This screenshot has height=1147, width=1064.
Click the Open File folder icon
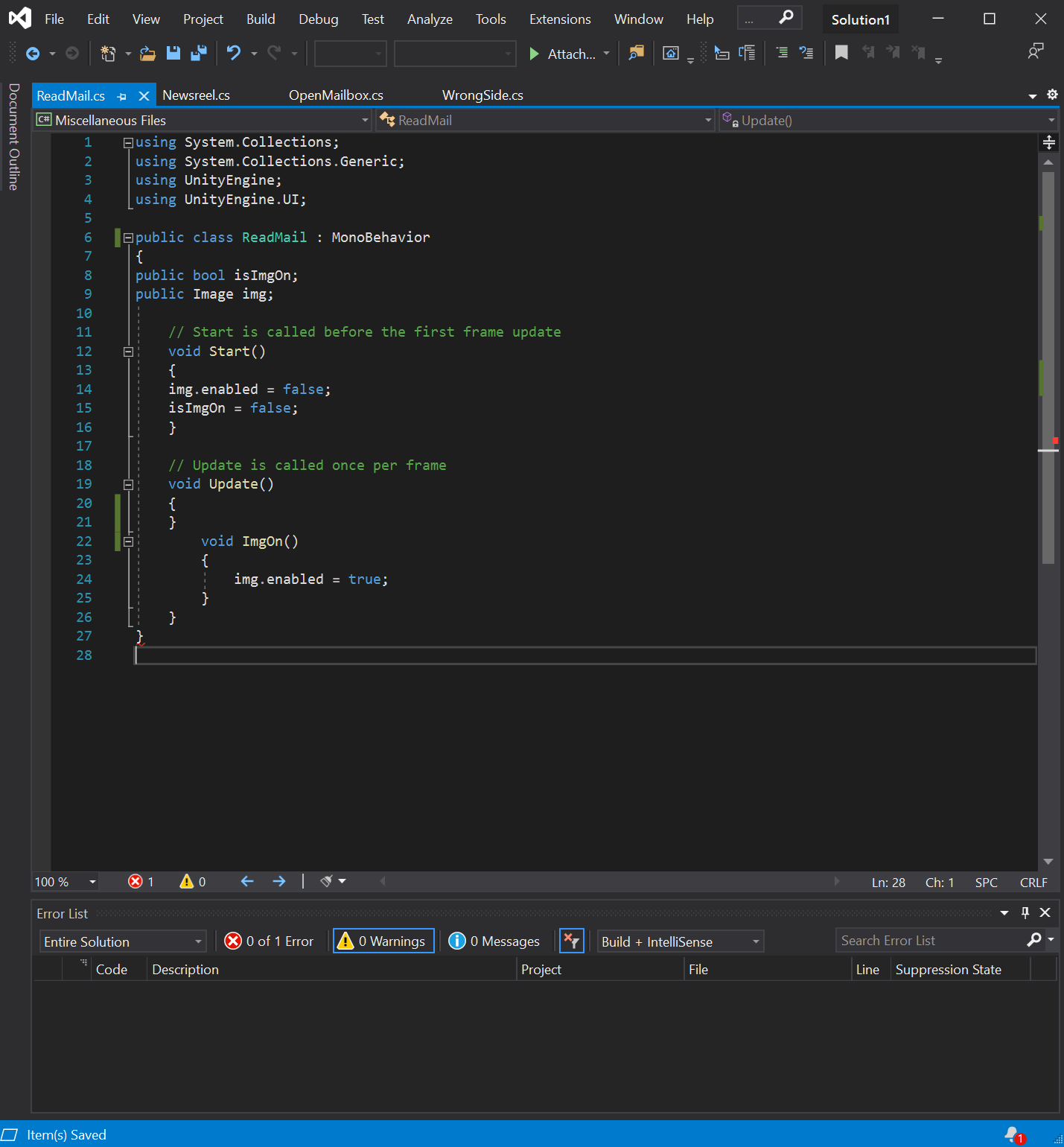[147, 53]
